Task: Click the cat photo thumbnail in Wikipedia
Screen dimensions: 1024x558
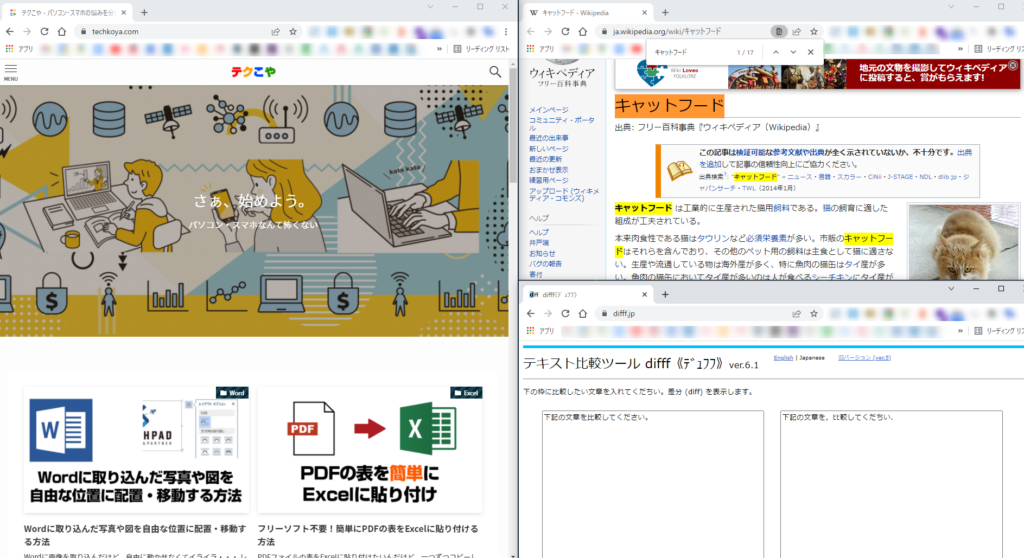Action: pyautogui.click(x=963, y=242)
